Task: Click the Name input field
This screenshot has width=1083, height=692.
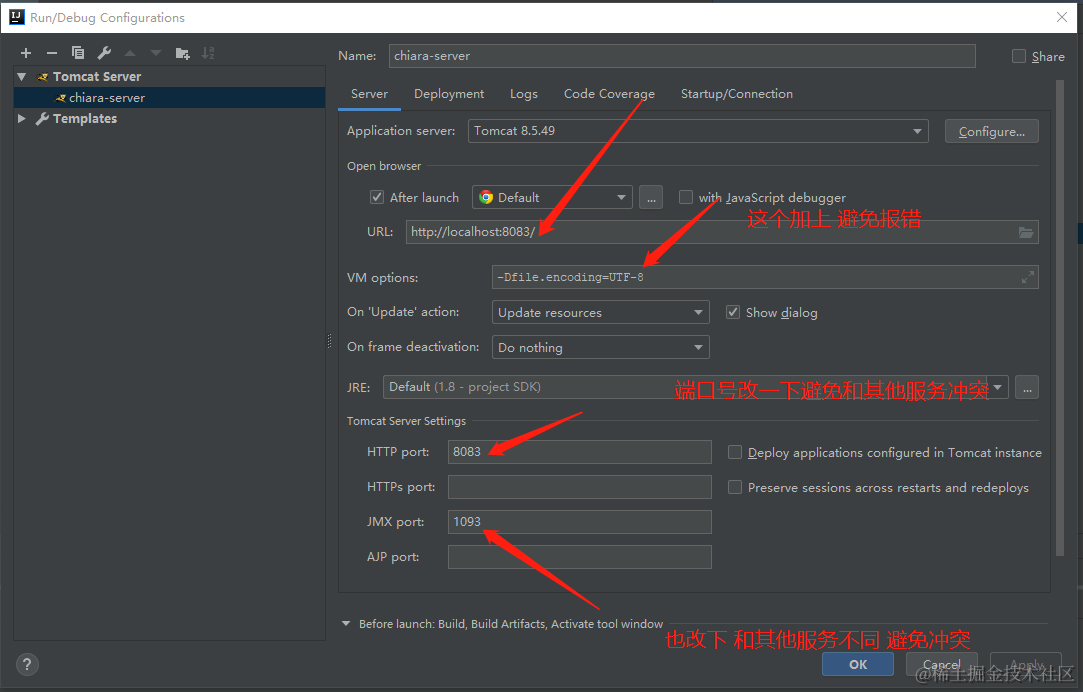Action: tap(682, 56)
